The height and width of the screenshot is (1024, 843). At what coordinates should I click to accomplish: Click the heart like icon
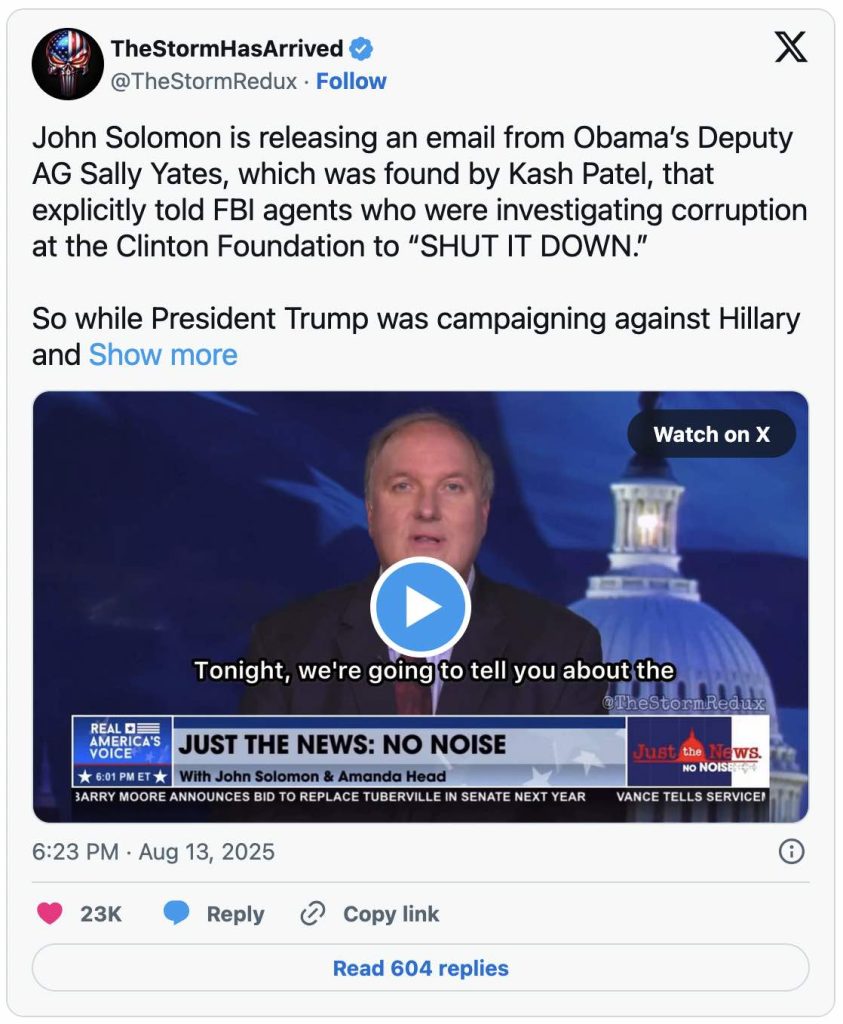[50, 913]
